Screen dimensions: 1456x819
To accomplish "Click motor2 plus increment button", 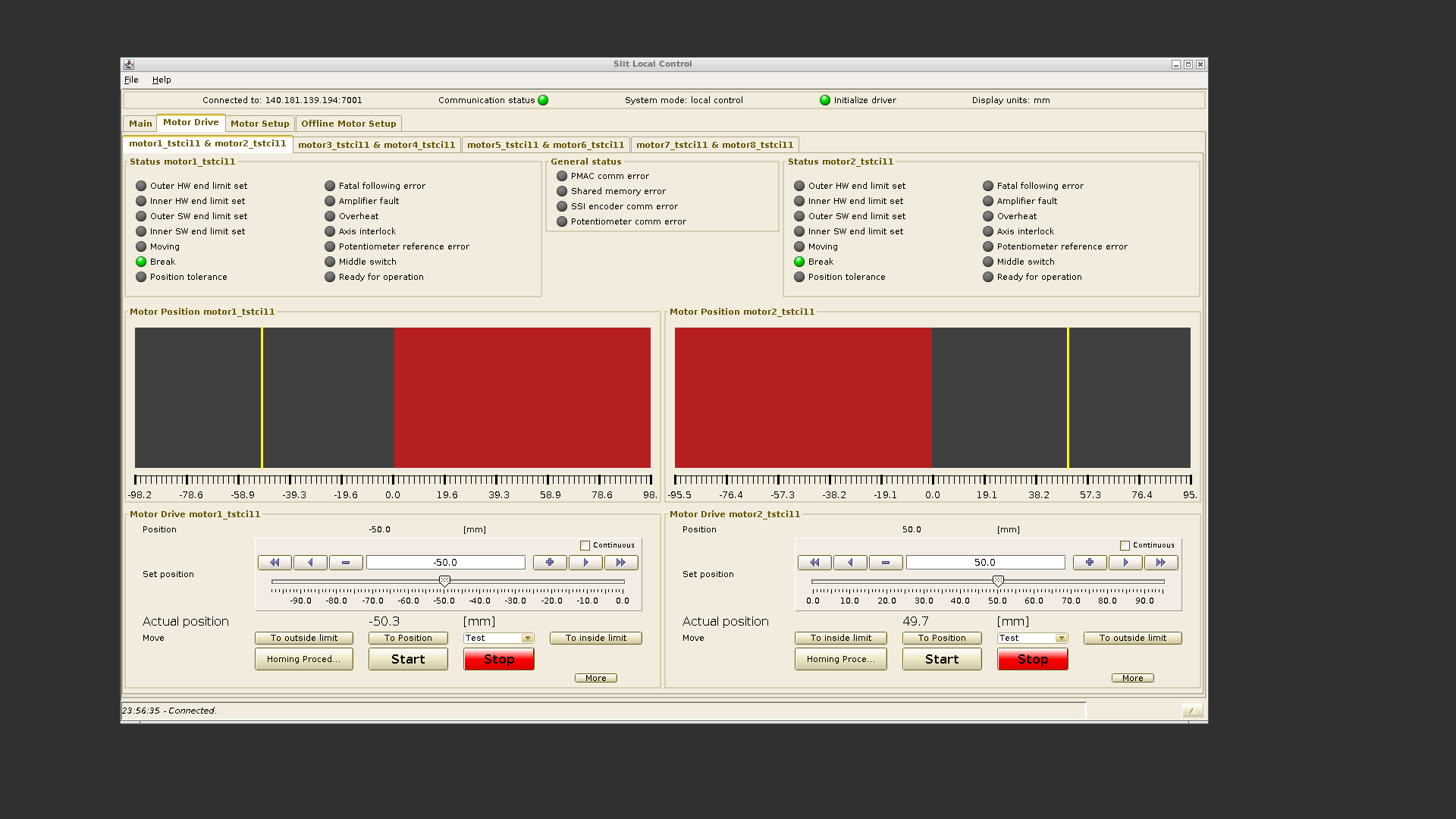I will [x=1090, y=563].
